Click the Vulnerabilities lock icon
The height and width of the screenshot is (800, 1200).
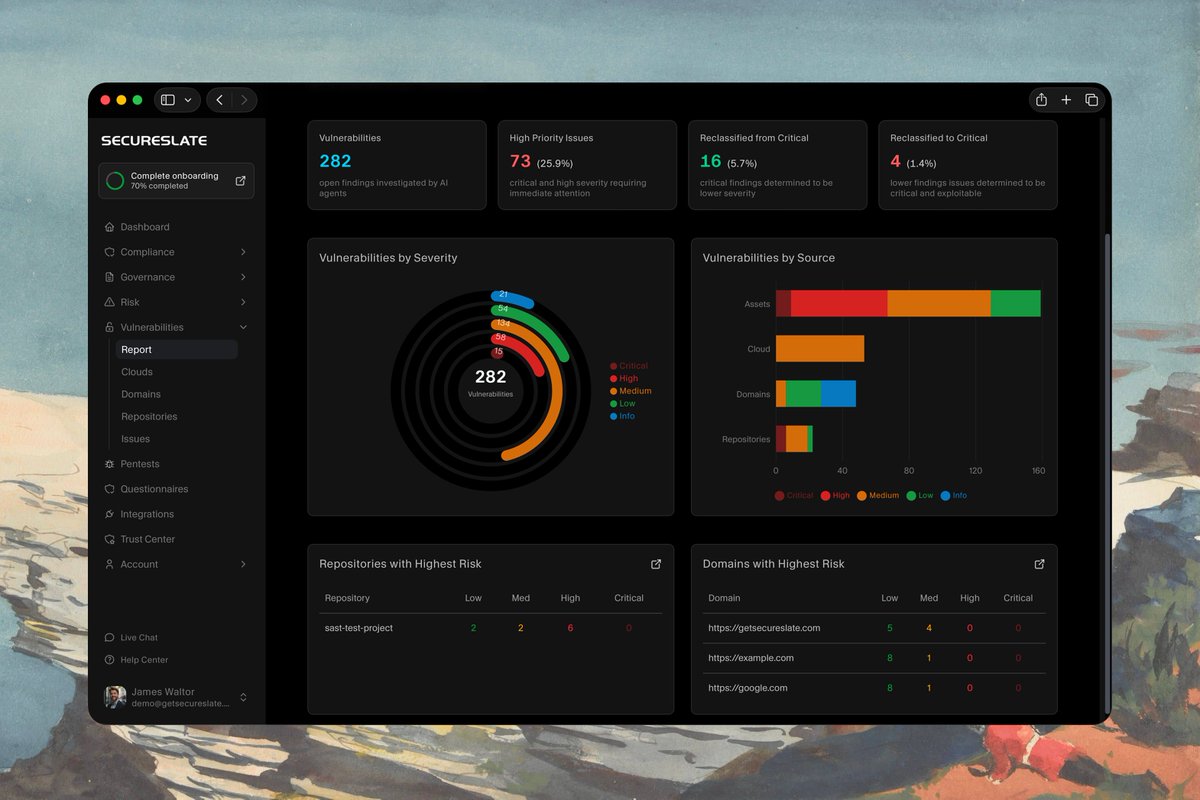110,327
